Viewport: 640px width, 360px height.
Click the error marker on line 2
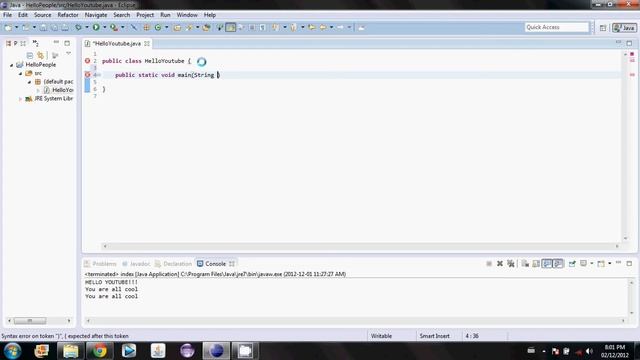tap(87, 61)
